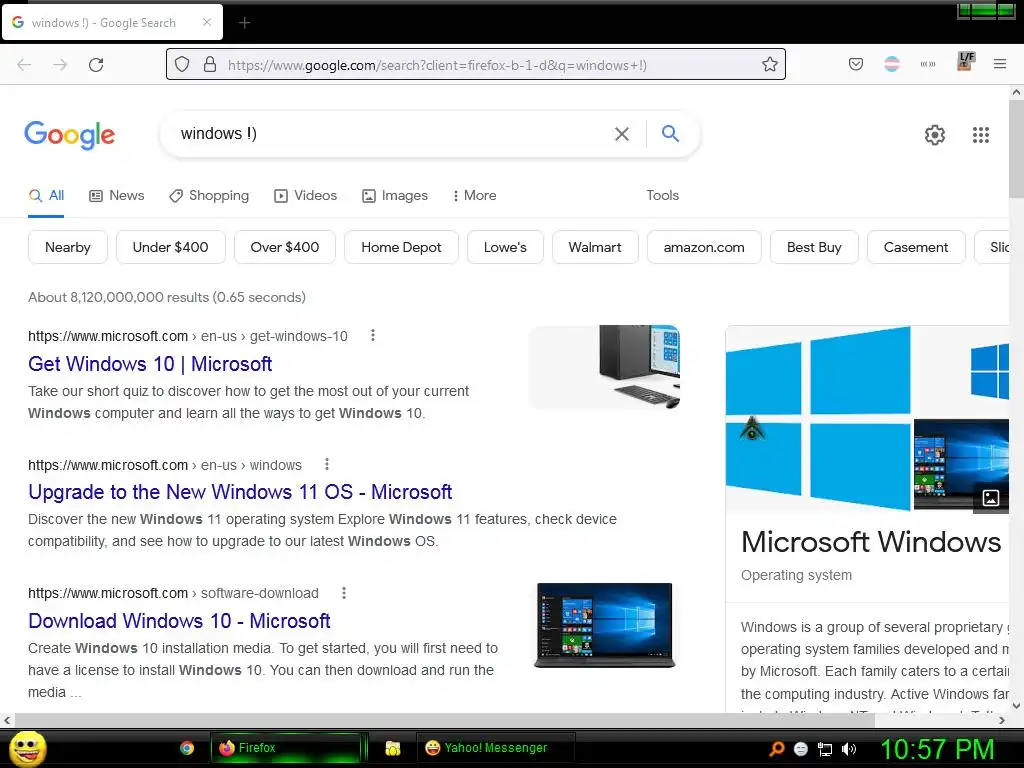Apply the Over $400 filter chip
This screenshot has width=1024, height=768.
[x=285, y=247]
